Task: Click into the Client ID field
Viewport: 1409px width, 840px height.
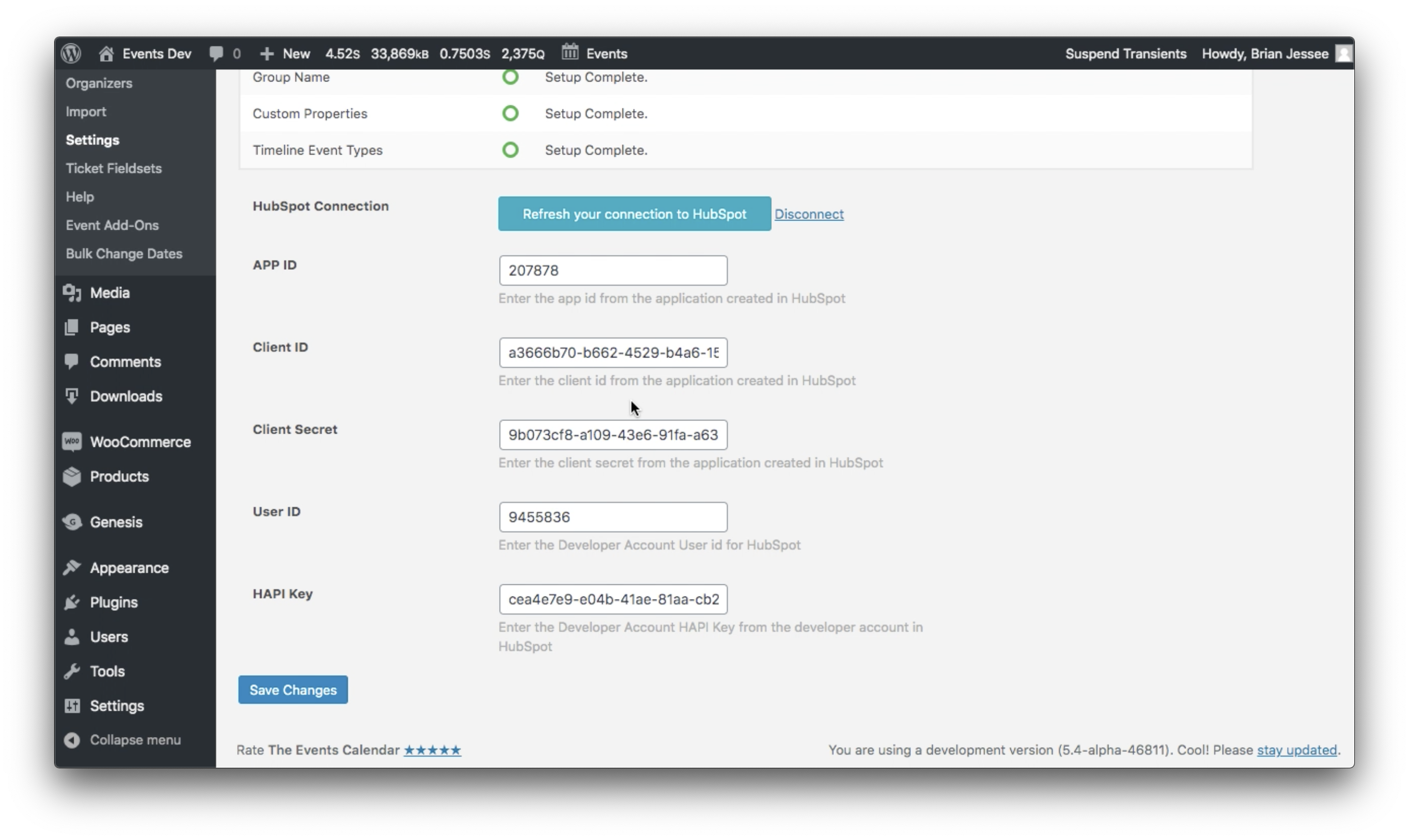Action: coord(613,353)
